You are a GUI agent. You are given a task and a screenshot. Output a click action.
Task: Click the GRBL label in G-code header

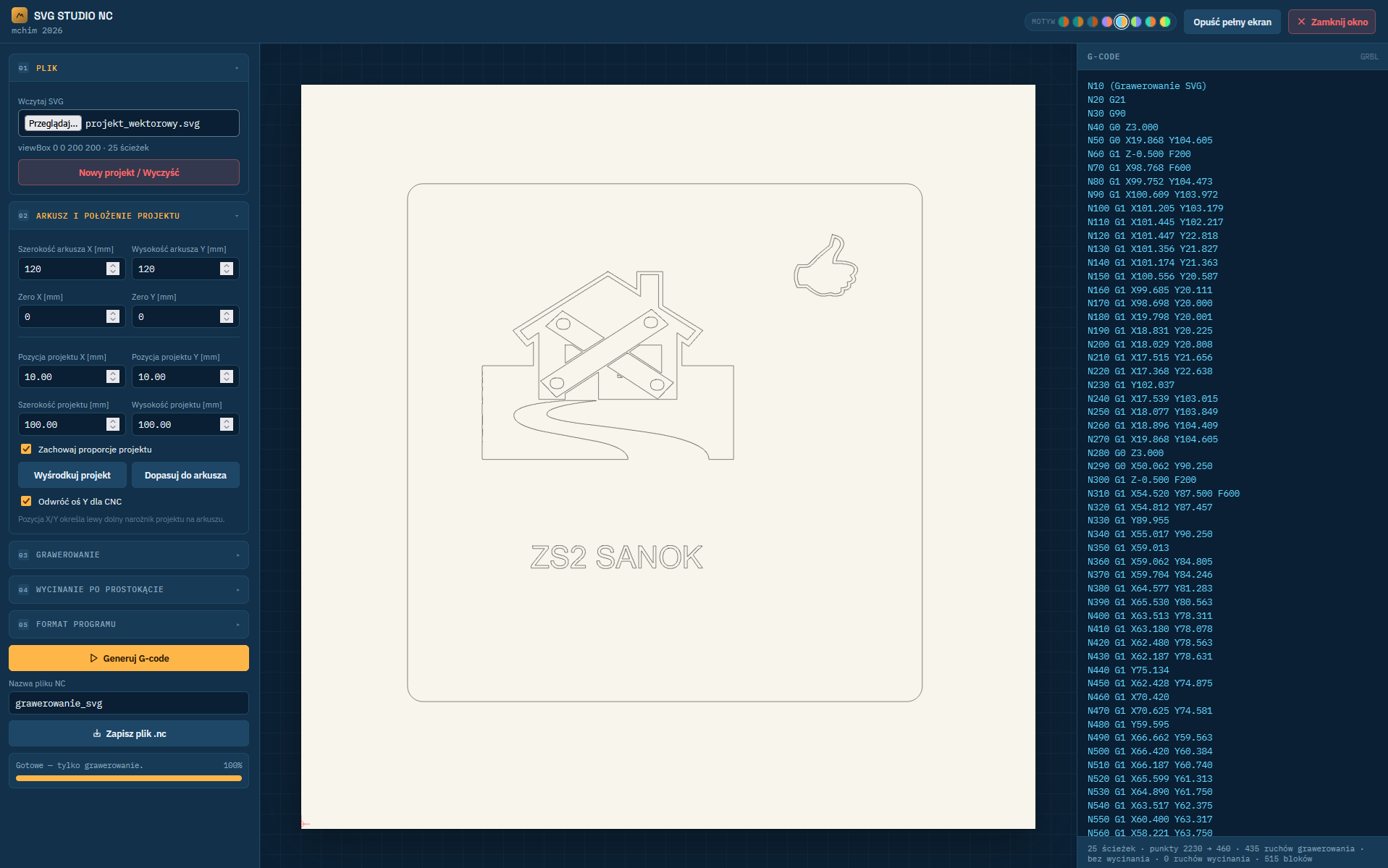coord(1369,56)
